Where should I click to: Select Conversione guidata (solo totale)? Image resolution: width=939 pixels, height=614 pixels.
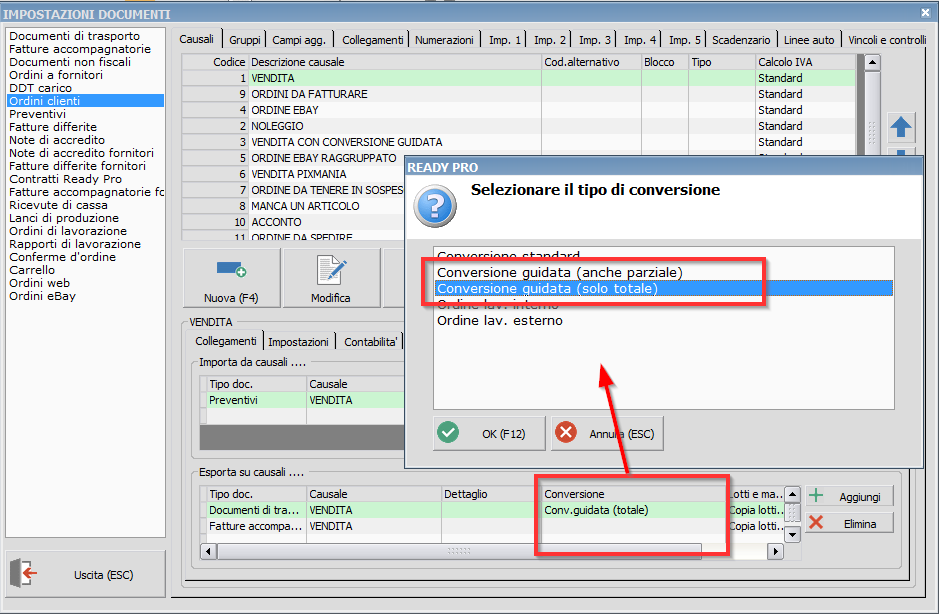(x=664, y=288)
